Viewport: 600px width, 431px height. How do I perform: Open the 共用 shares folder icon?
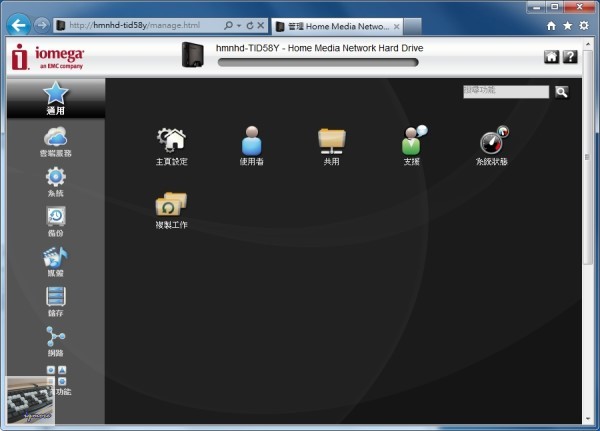331,146
